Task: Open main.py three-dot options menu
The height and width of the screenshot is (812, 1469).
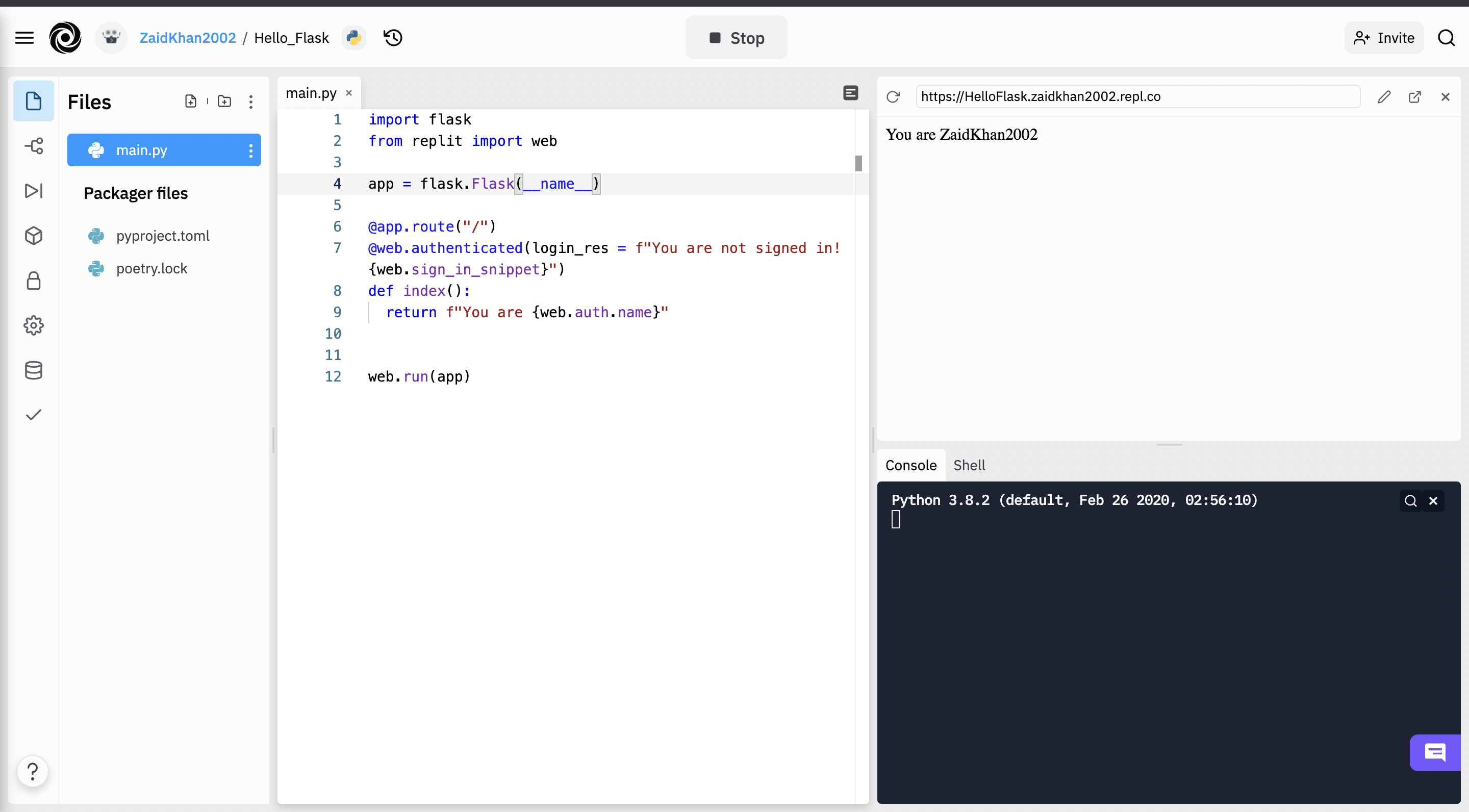Action: click(250, 150)
